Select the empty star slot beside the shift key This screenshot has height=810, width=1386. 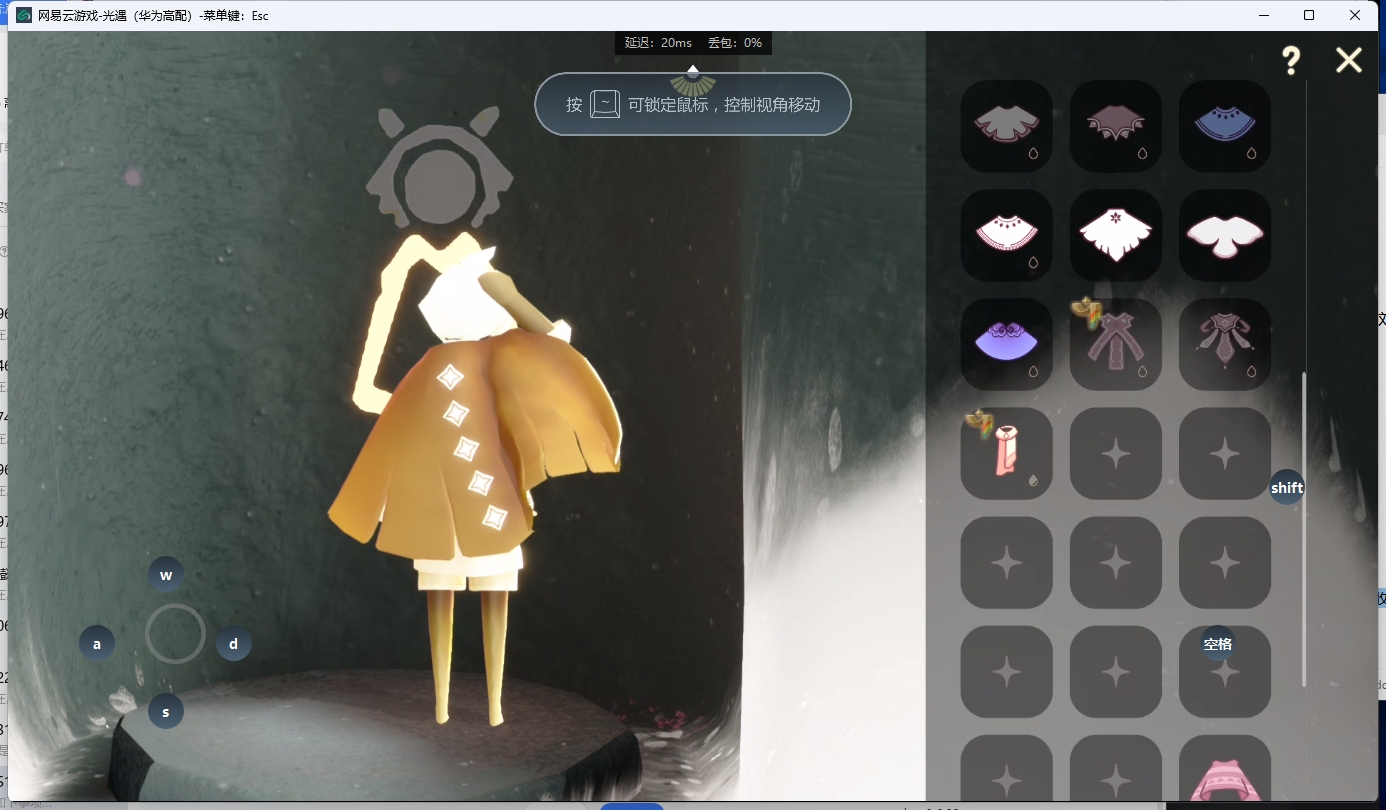[x=1224, y=453]
